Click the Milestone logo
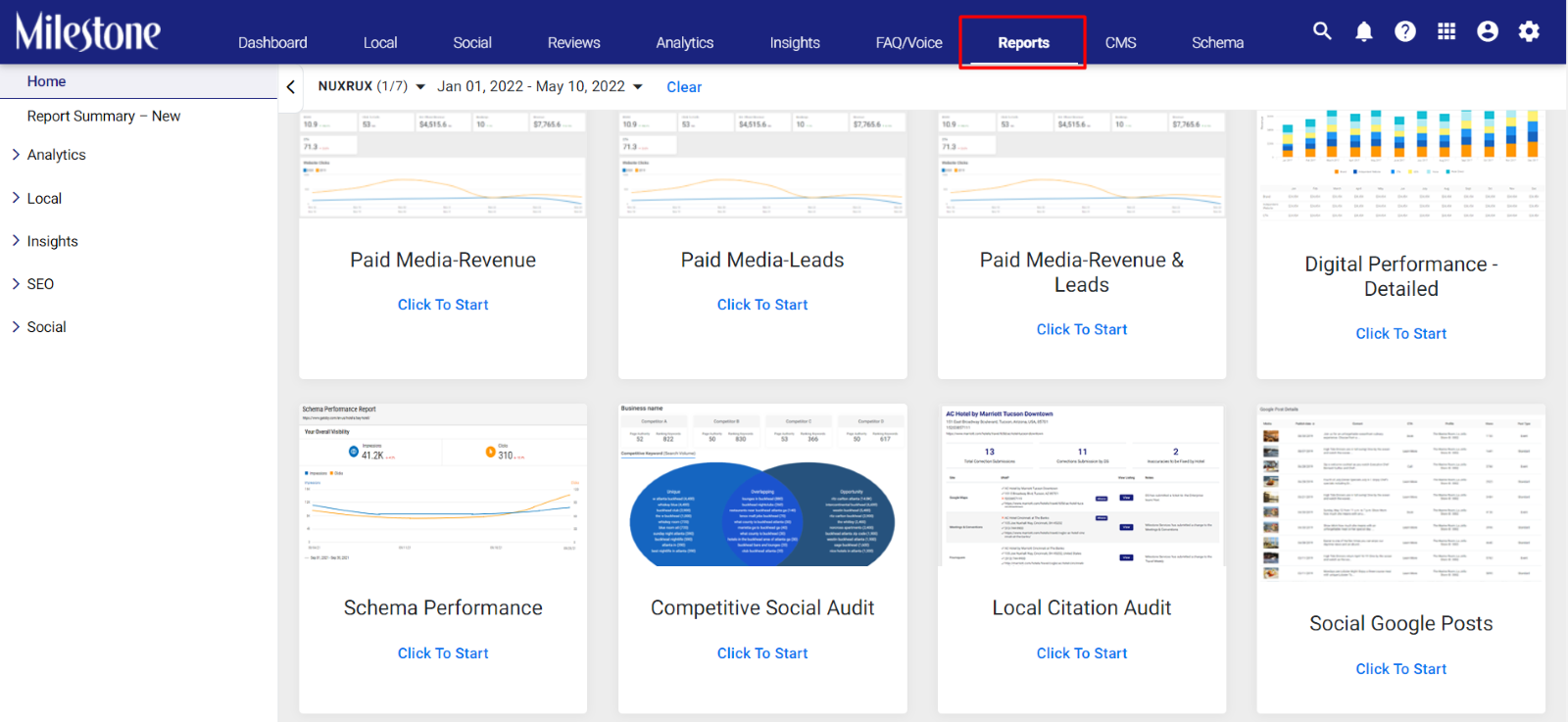The width and height of the screenshot is (1568, 722). (x=87, y=32)
